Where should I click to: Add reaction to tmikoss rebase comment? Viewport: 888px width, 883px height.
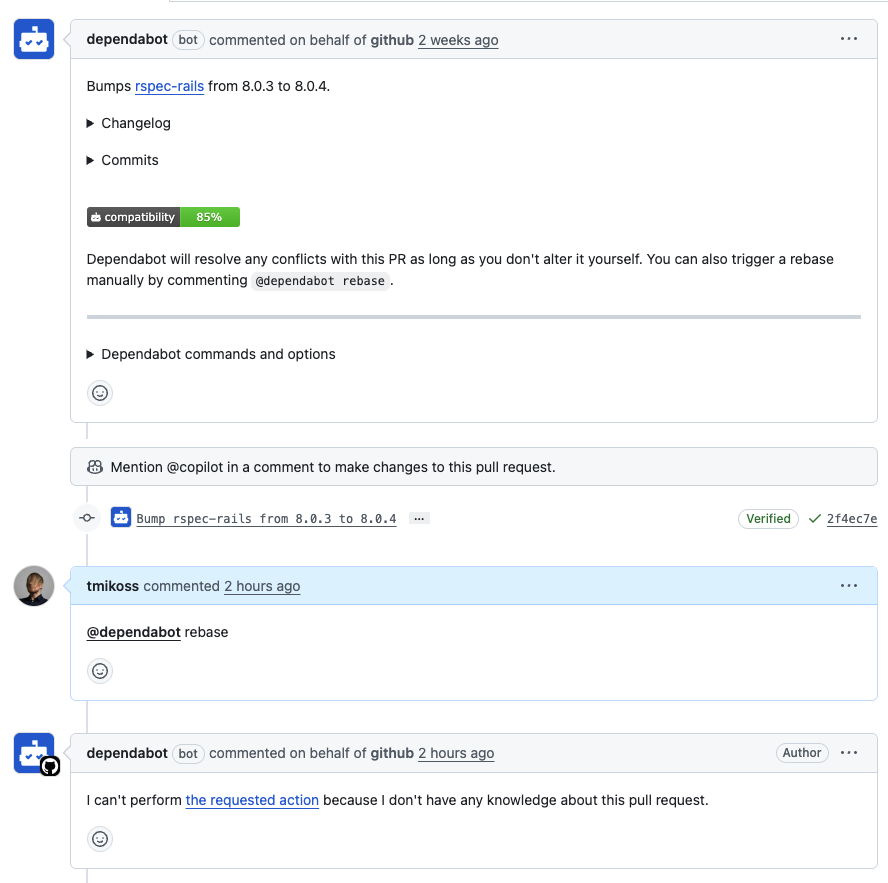click(x=100, y=671)
